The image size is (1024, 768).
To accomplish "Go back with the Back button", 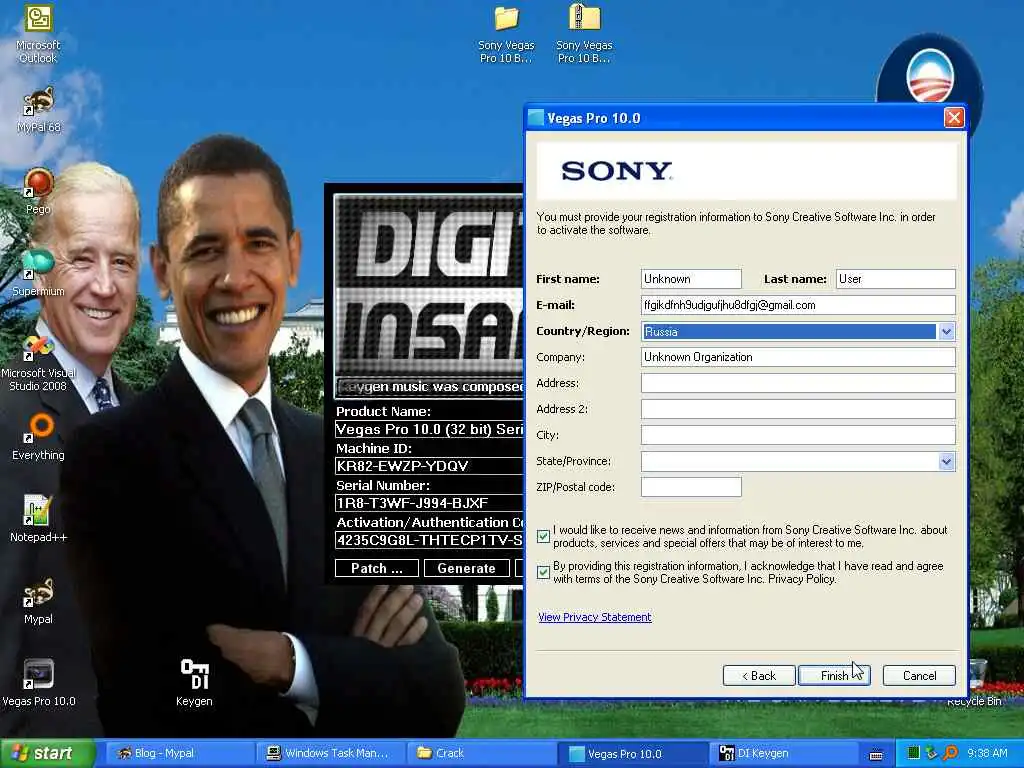I will (x=759, y=675).
